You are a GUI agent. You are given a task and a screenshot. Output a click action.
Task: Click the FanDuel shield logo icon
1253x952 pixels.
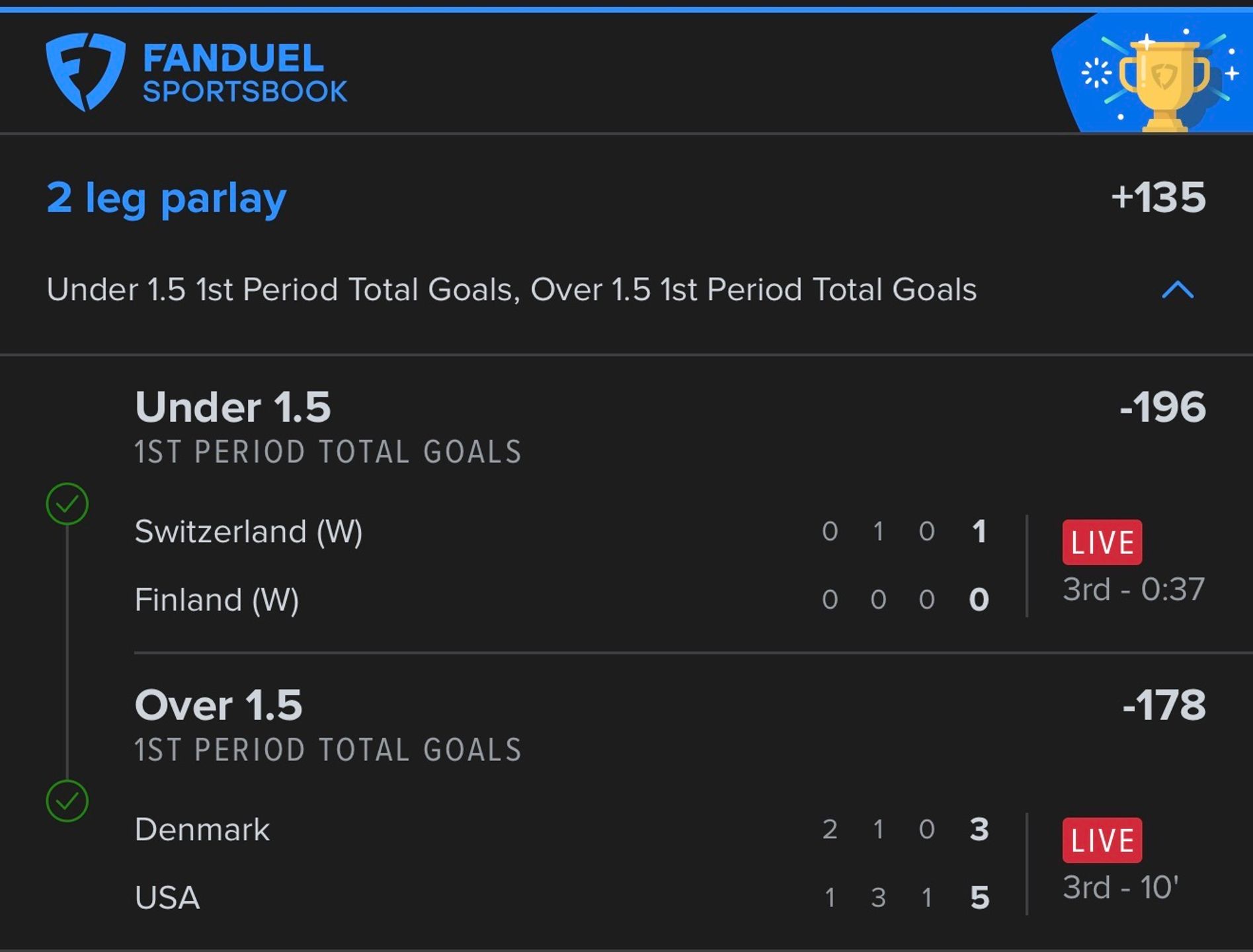[x=85, y=71]
